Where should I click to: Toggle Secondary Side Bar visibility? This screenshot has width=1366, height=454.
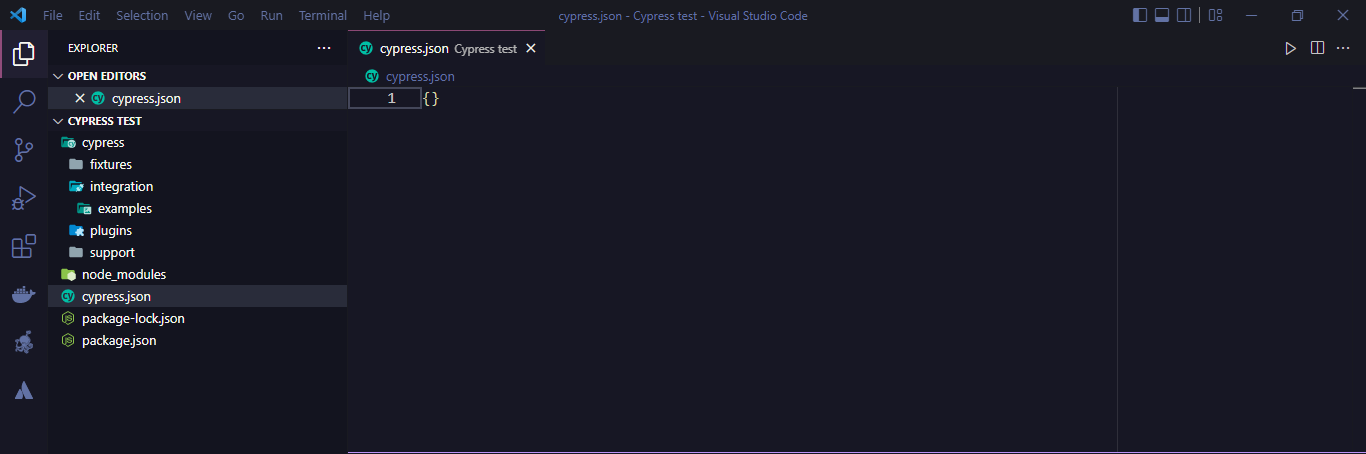pyautogui.click(x=1184, y=15)
